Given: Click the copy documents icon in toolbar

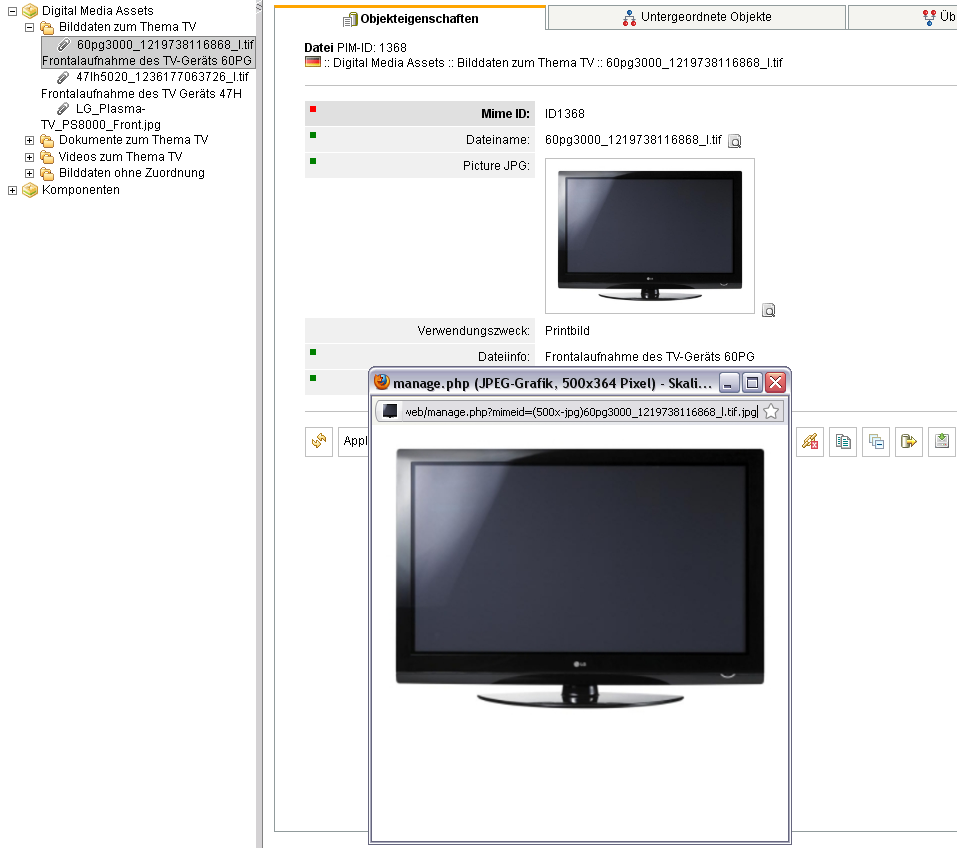Looking at the screenshot, I should (844, 441).
